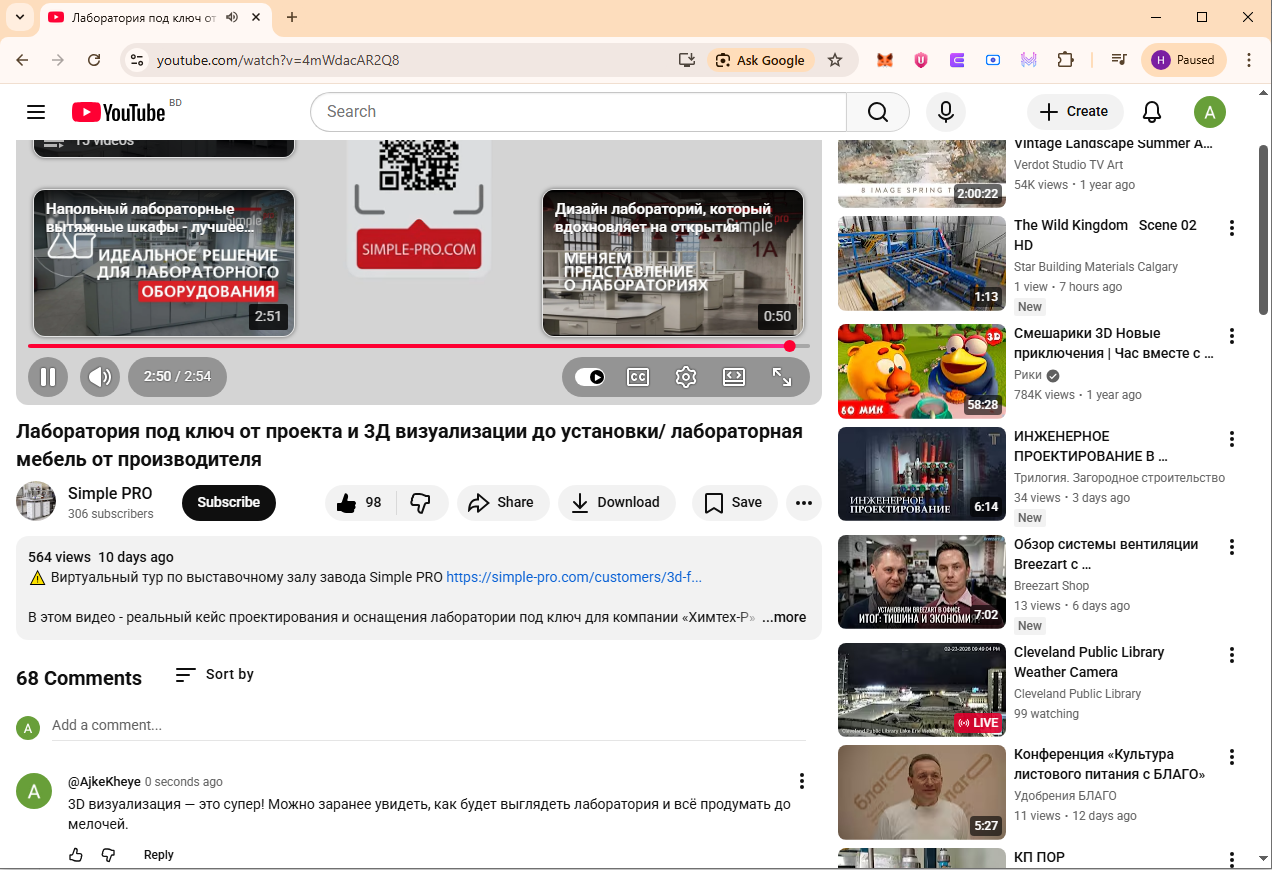Screen dimensions: 1272x870
Task: Like the video with 98 likes
Action: click(x=360, y=503)
